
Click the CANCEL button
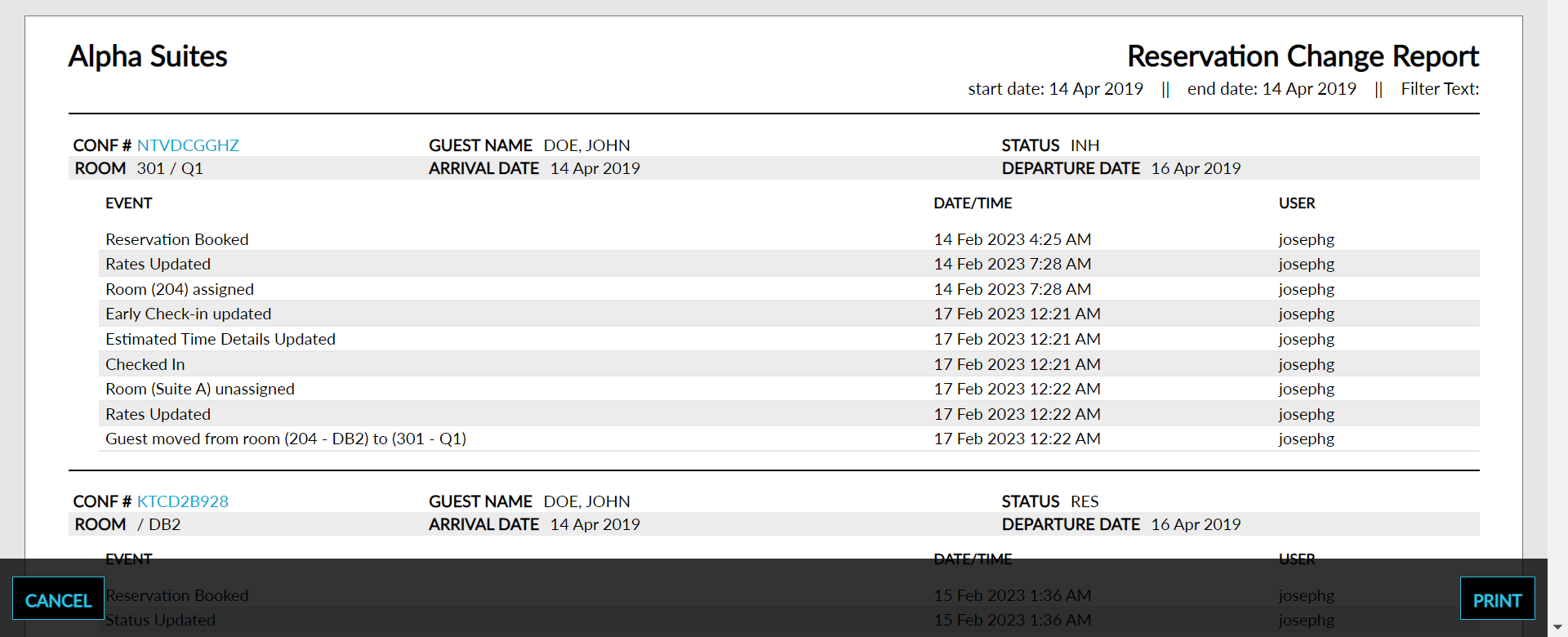tap(58, 599)
